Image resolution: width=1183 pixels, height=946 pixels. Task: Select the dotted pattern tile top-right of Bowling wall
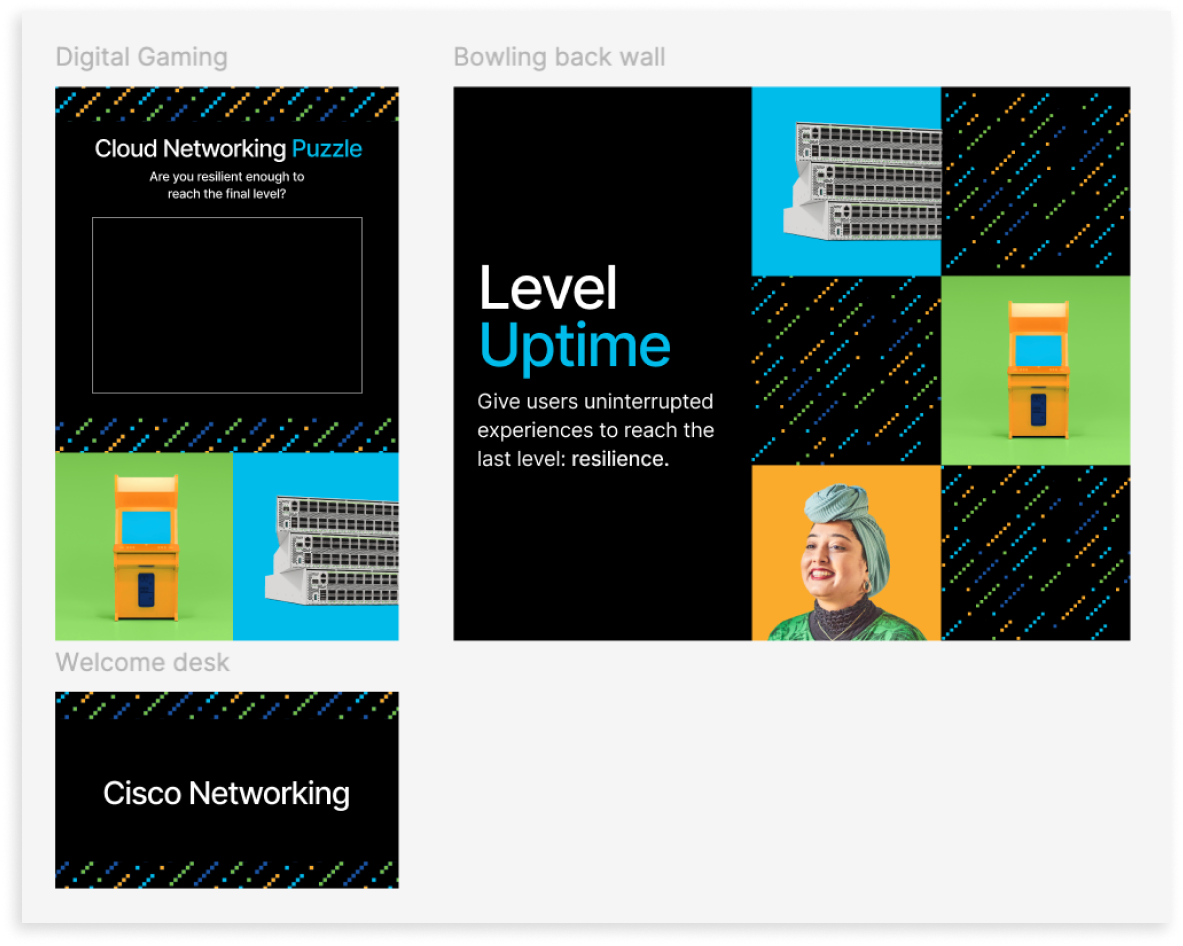pos(1034,180)
